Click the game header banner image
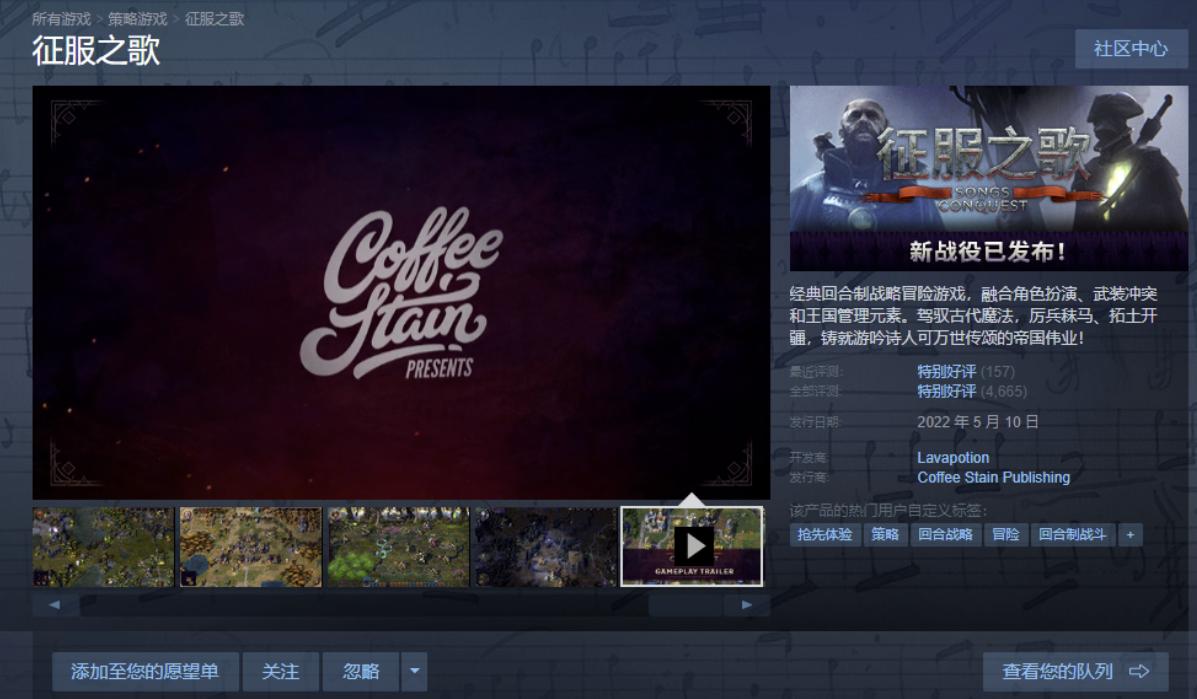This screenshot has height=699, width=1197. tap(989, 178)
